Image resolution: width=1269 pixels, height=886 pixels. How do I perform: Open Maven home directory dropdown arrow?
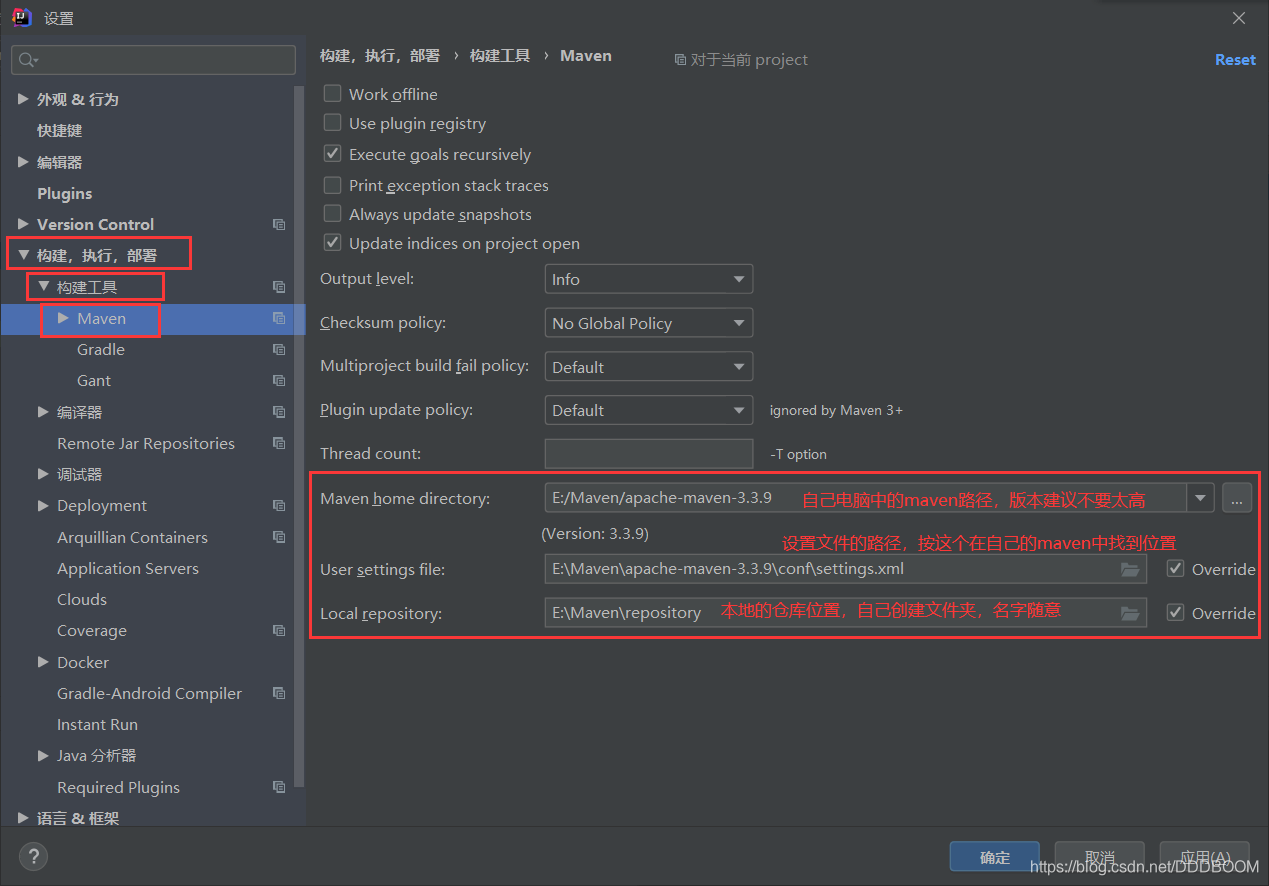1200,498
